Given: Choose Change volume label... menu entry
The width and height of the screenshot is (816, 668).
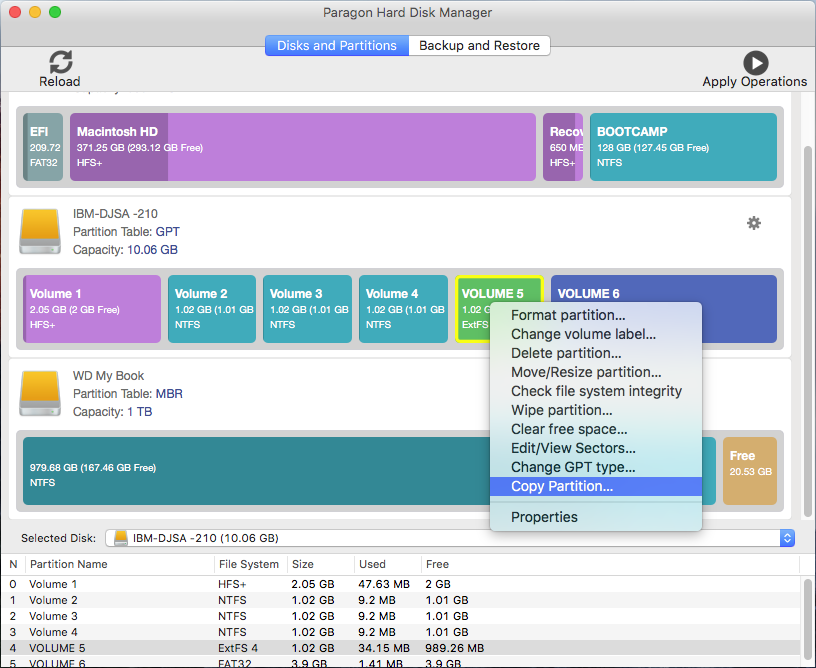Looking at the screenshot, I should pos(596,334).
